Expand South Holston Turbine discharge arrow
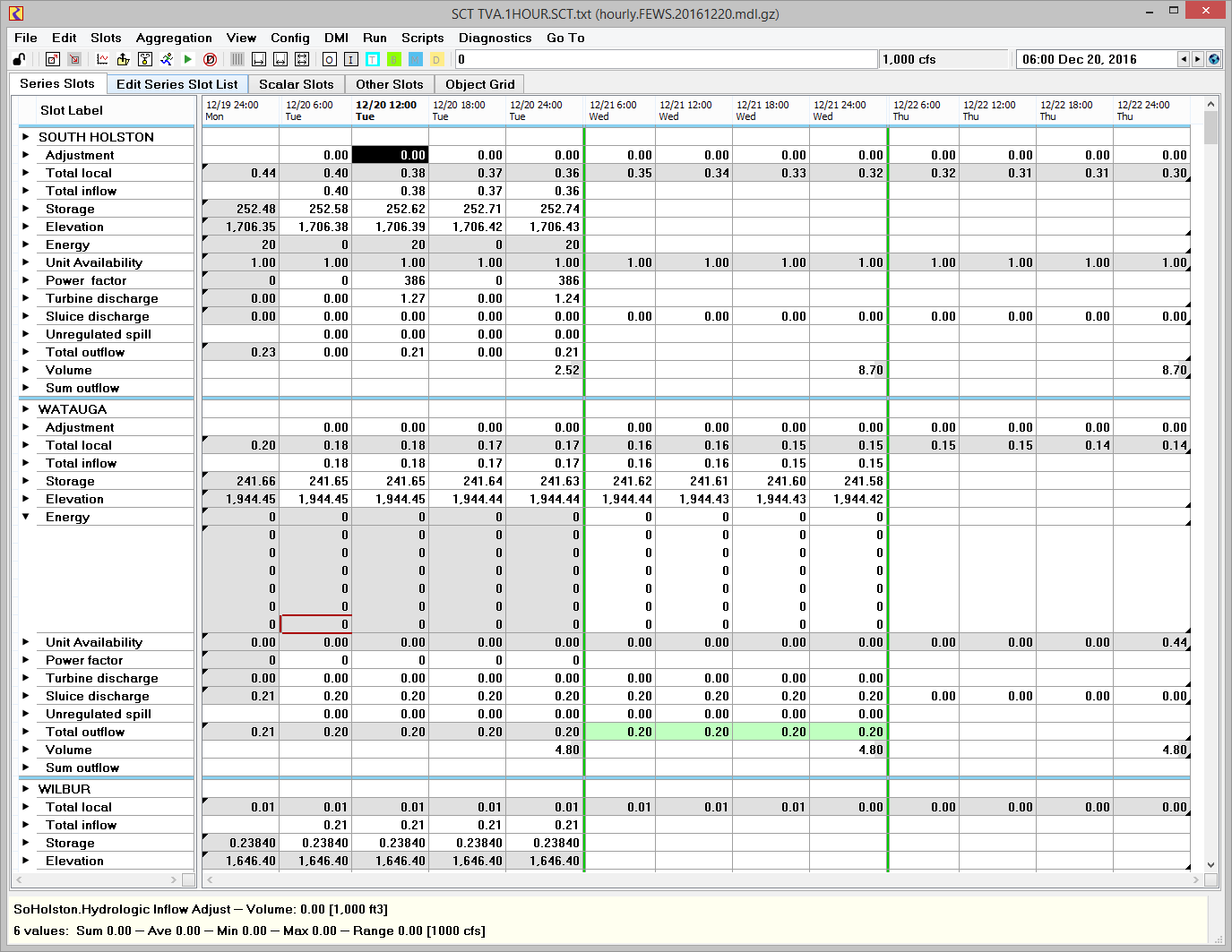 [26, 298]
